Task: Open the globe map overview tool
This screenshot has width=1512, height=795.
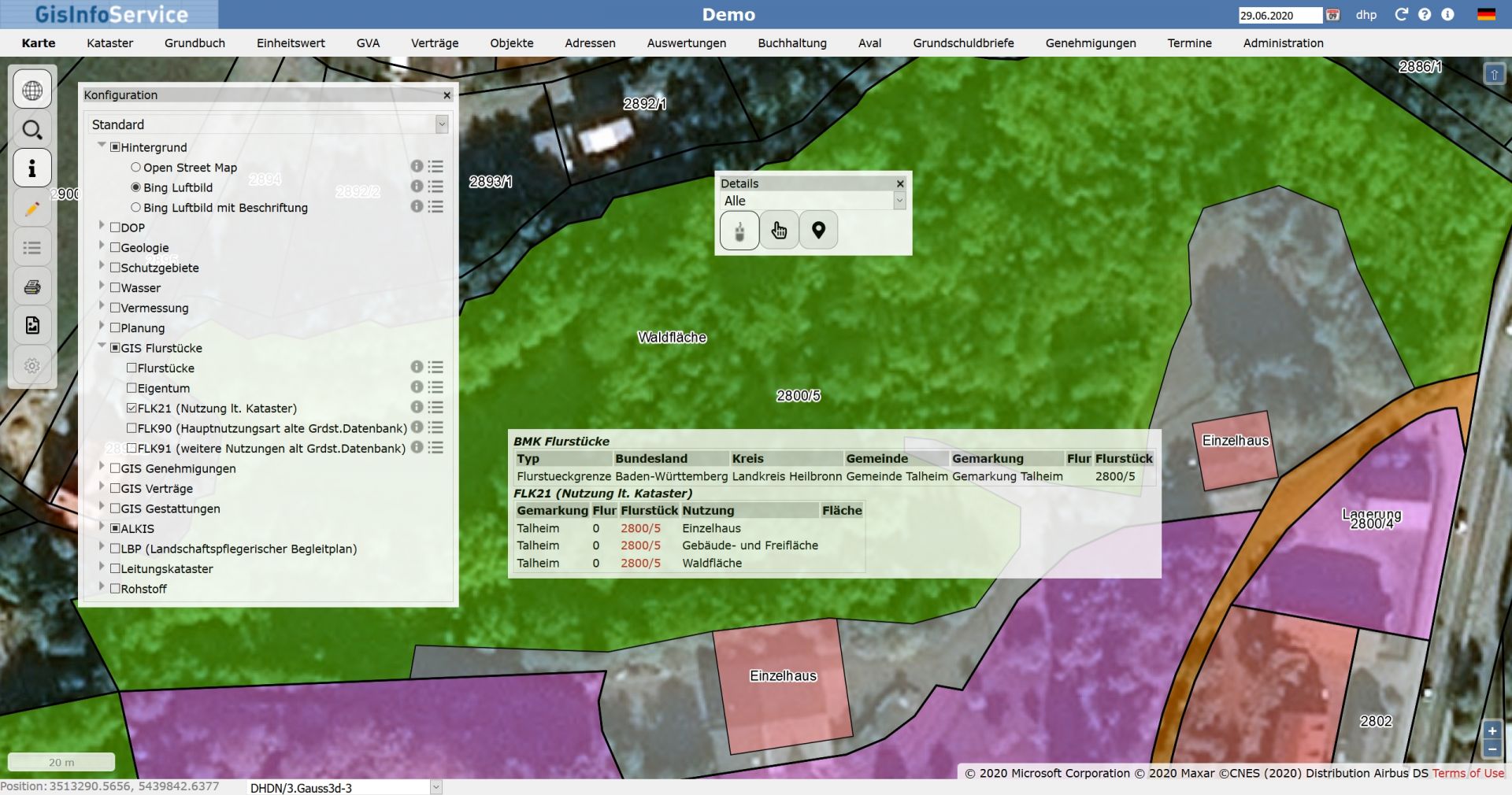Action: pyautogui.click(x=32, y=90)
